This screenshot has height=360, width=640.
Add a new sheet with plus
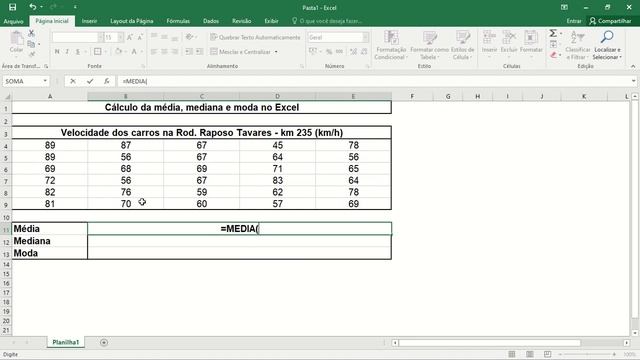pyautogui.click(x=104, y=342)
